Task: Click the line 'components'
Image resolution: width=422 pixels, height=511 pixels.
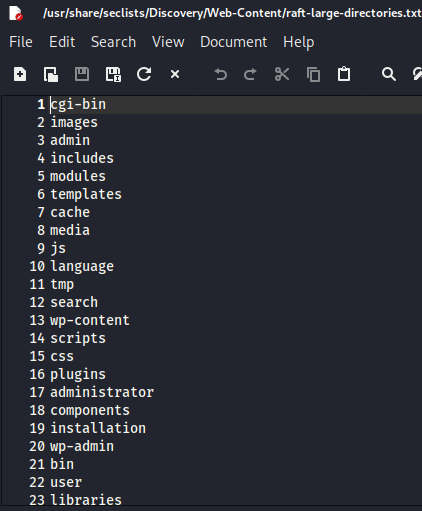Action: pyautogui.click(x=90, y=410)
